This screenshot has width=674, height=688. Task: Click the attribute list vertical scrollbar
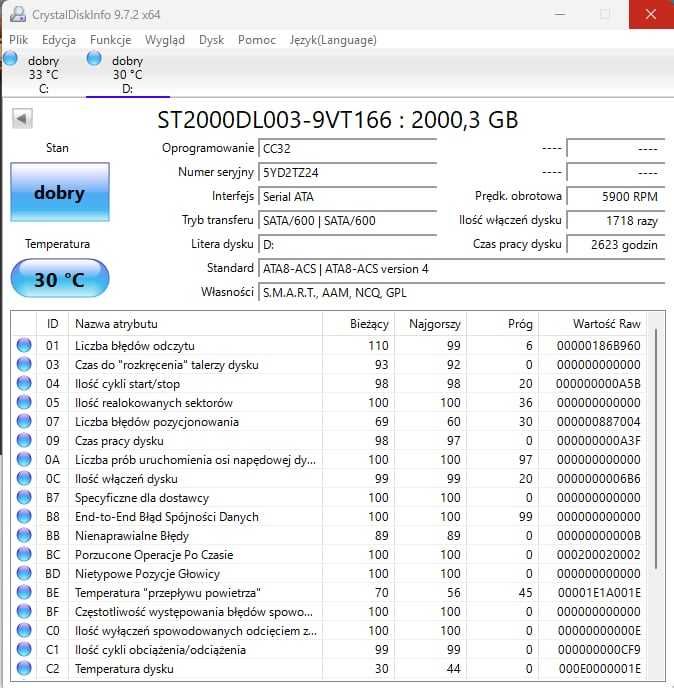pyautogui.click(x=656, y=448)
